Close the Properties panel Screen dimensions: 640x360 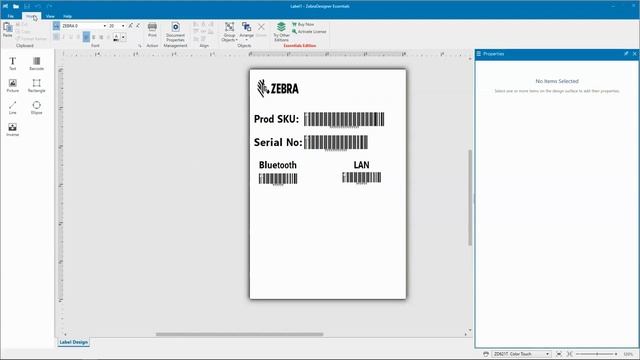(635, 53)
